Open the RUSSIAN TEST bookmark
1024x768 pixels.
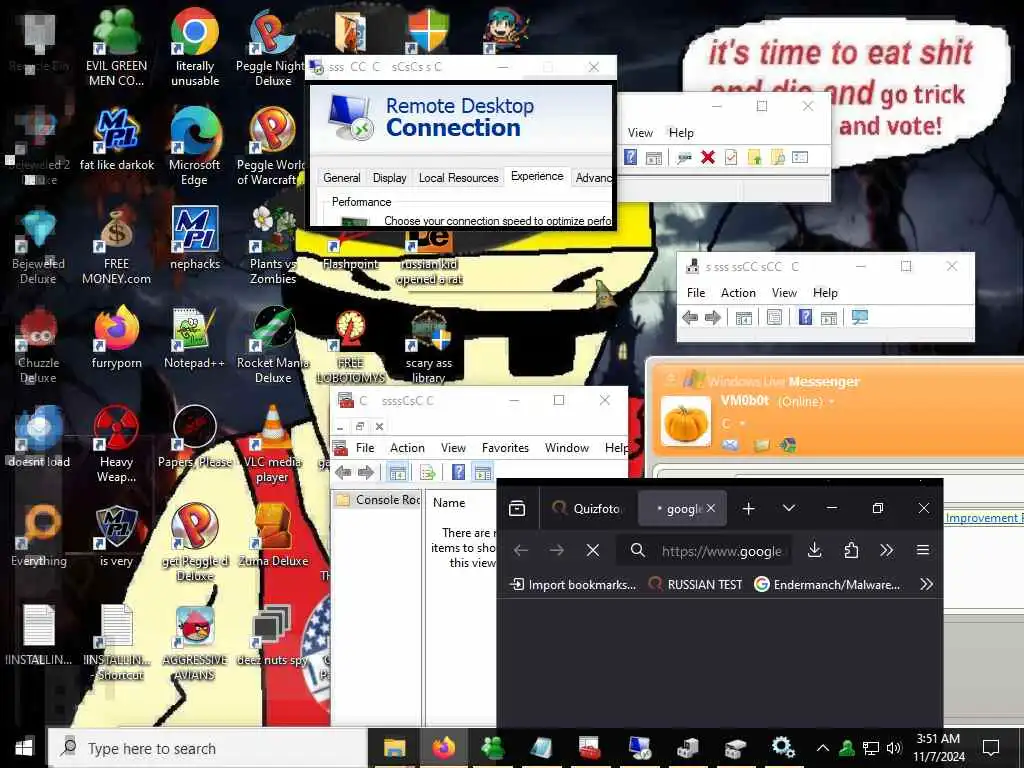(x=695, y=584)
